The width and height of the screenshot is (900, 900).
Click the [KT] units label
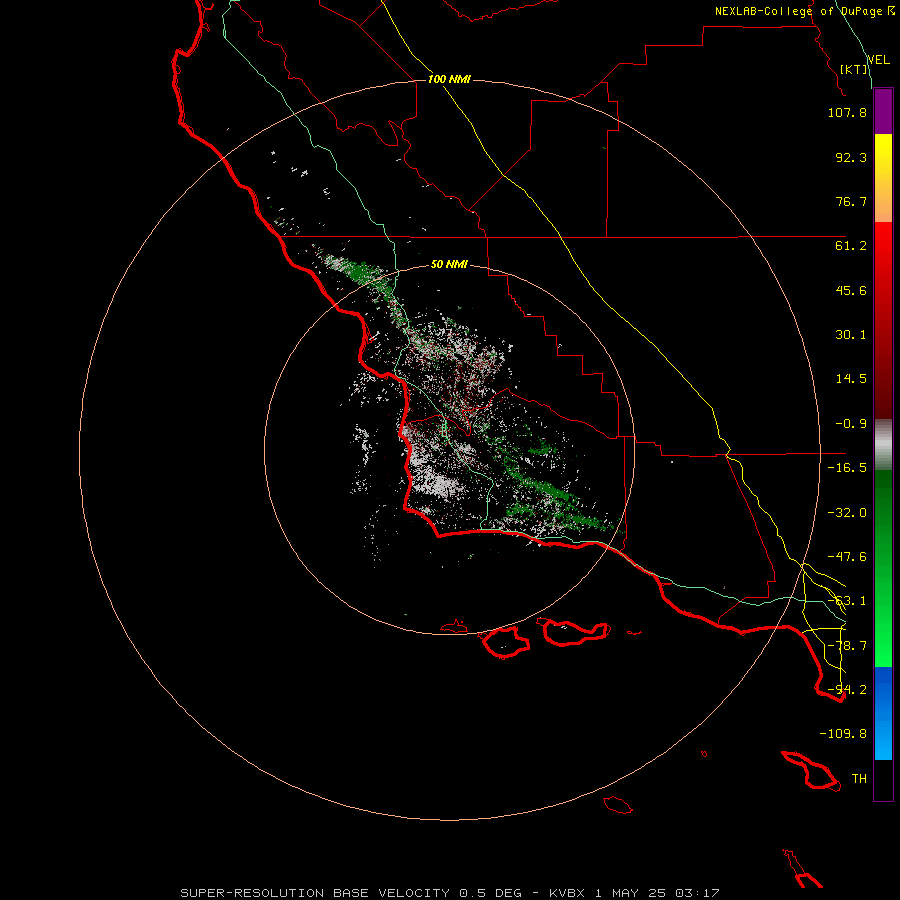click(854, 69)
